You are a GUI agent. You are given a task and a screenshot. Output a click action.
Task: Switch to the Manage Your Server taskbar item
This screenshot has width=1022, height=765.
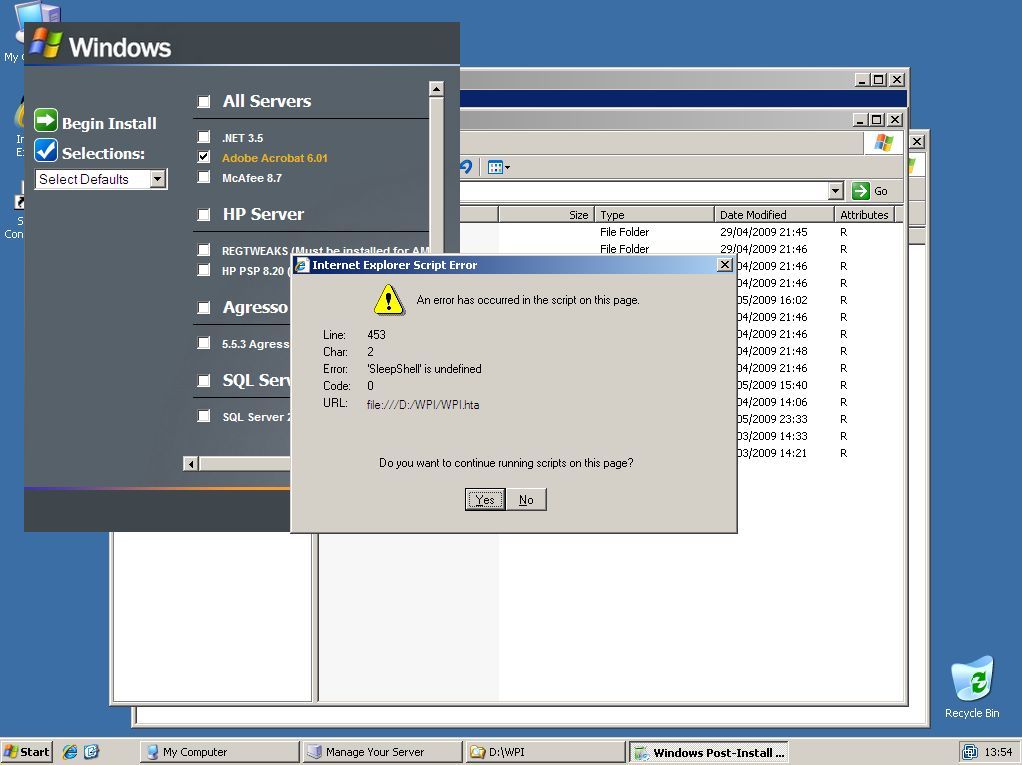point(383,752)
